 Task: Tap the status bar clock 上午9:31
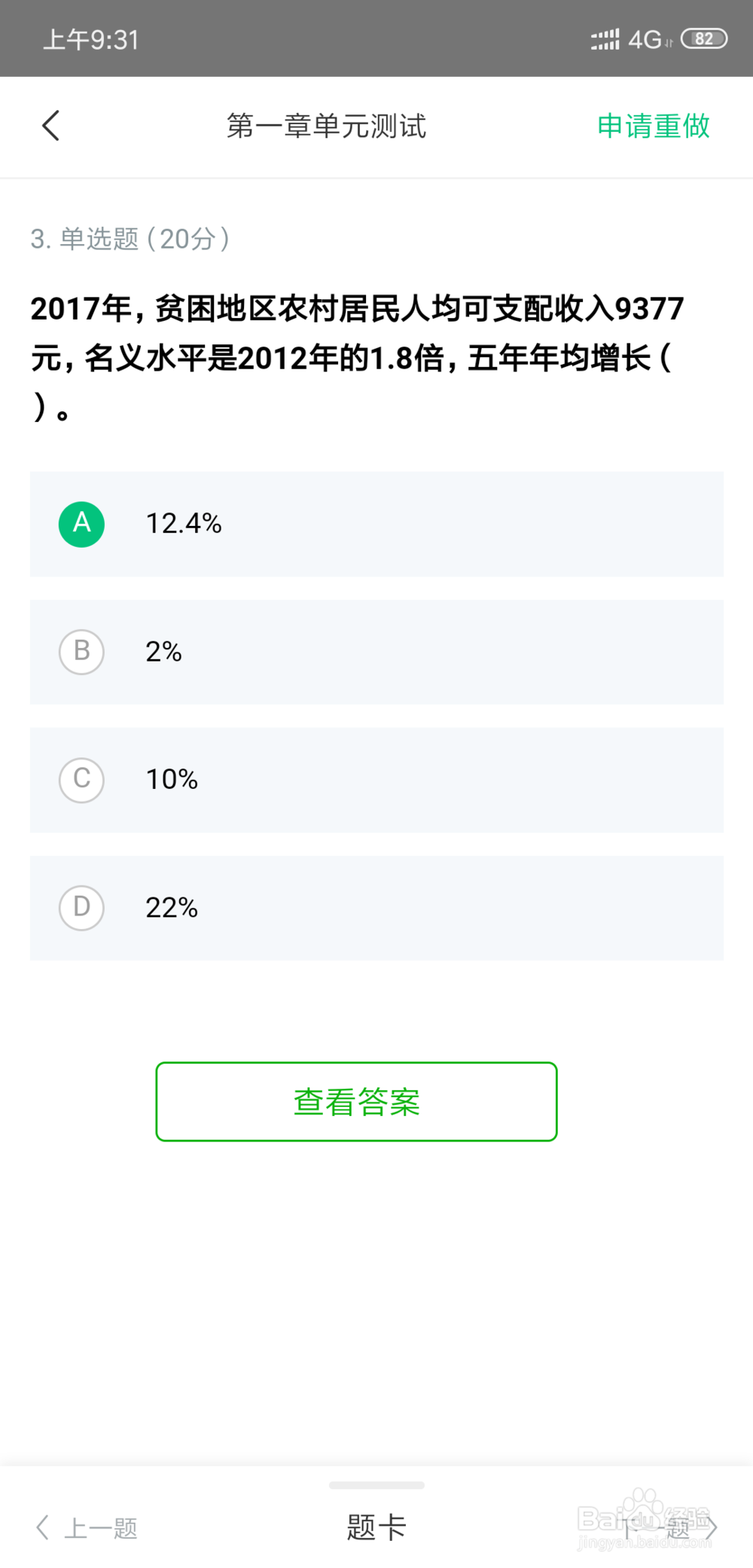click(x=91, y=39)
